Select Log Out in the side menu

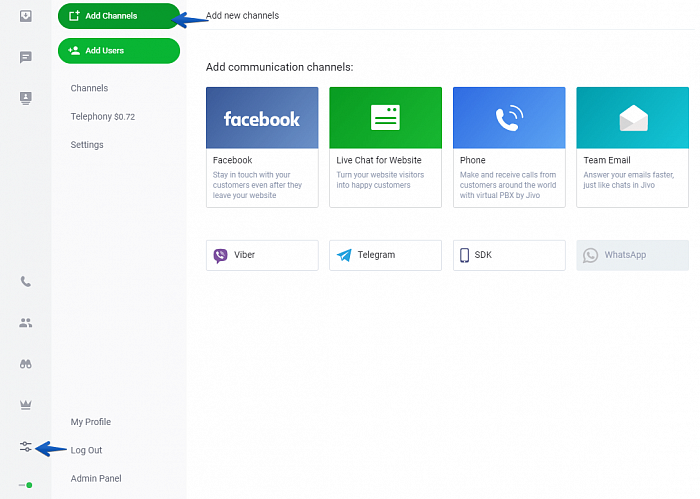point(86,450)
